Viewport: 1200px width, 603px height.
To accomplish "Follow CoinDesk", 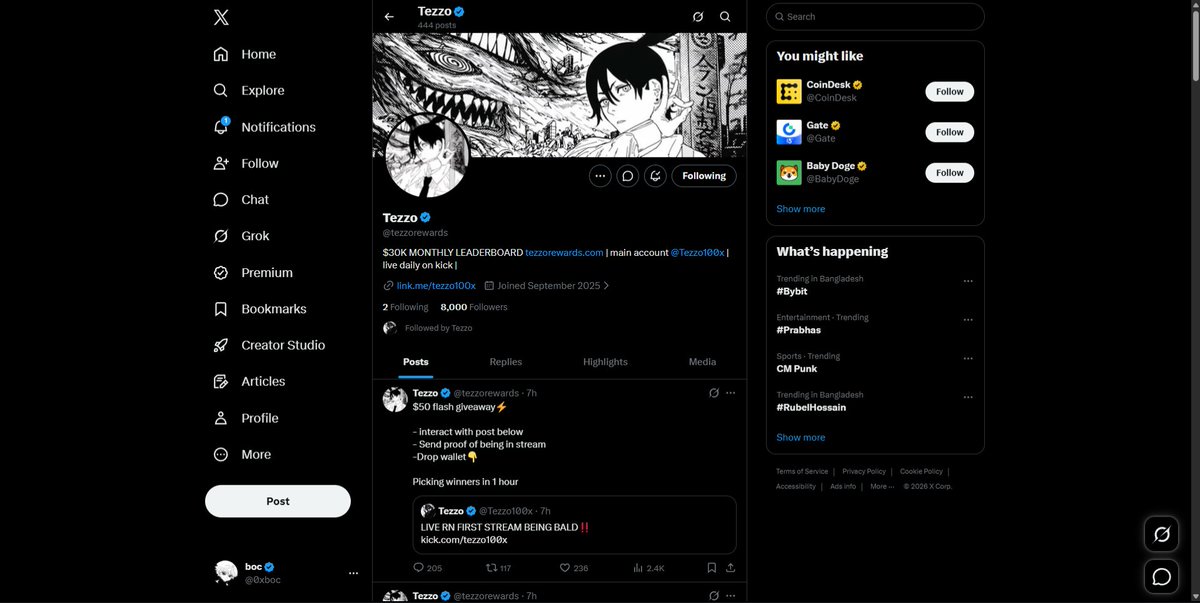I will pyautogui.click(x=949, y=91).
